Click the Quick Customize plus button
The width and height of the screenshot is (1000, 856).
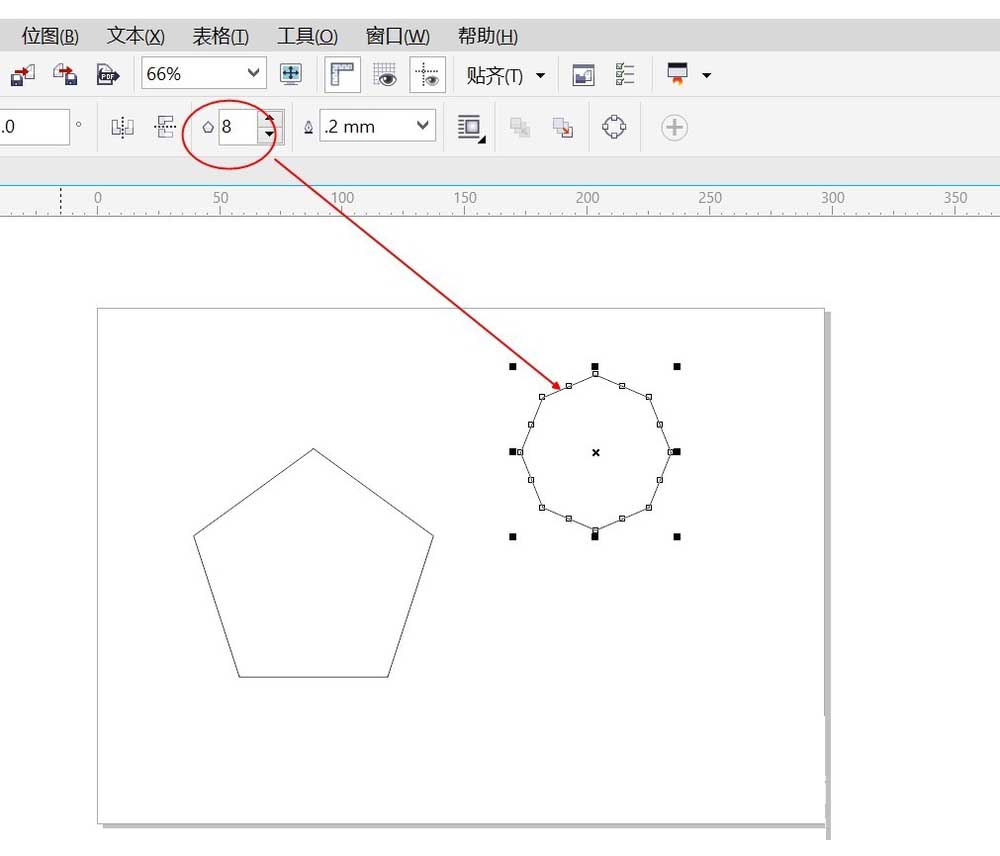tap(674, 128)
